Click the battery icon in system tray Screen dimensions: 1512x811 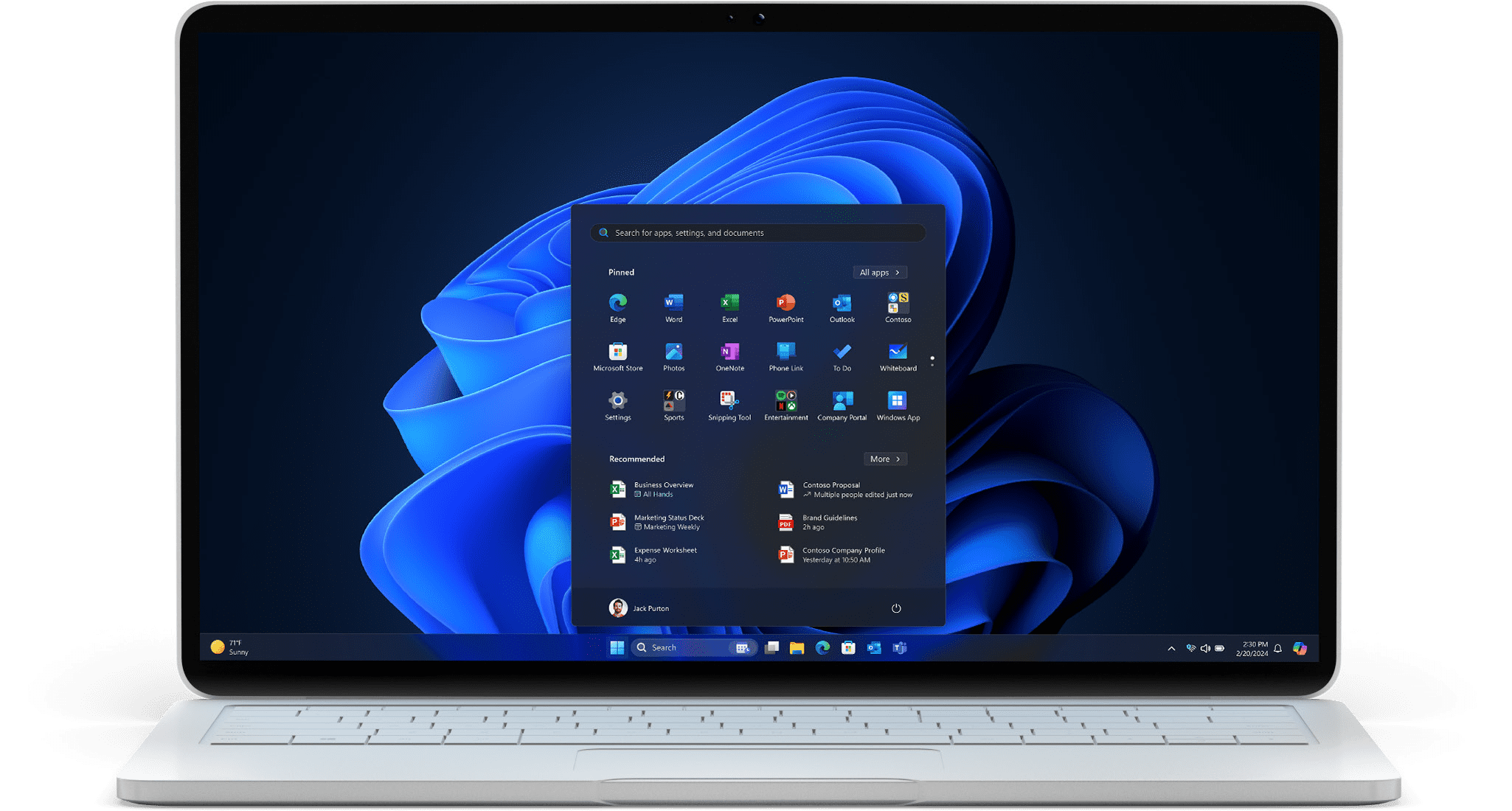pos(1220,648)
